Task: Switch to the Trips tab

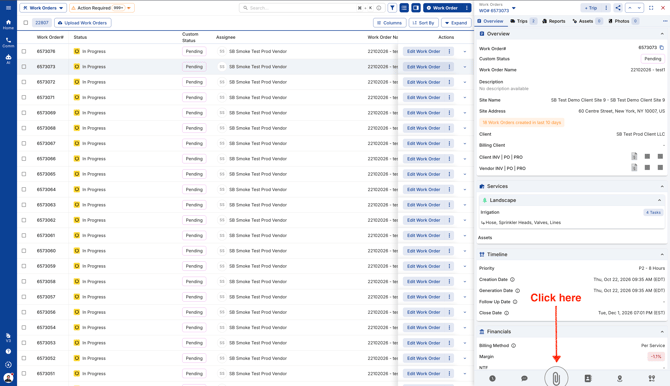Action: (523, 21)
